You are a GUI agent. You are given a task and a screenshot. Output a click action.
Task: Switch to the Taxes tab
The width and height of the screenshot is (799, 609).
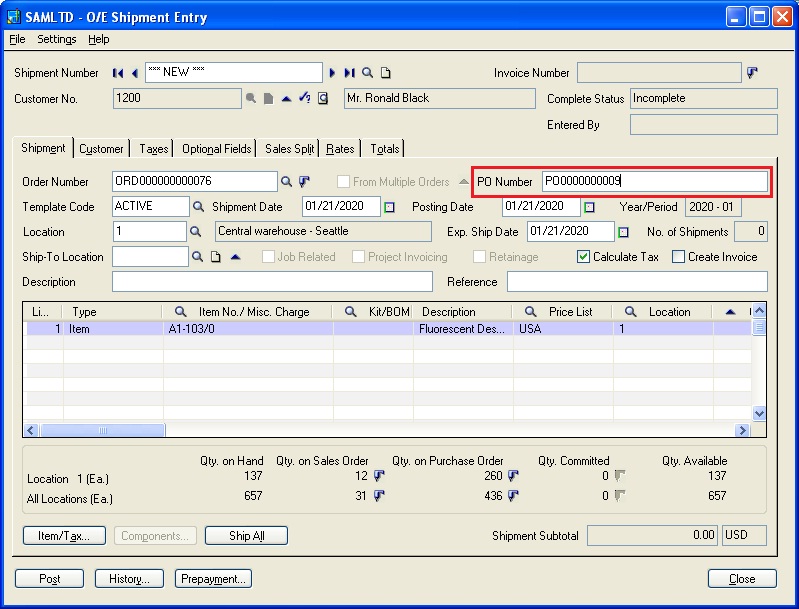pos(154,149)
